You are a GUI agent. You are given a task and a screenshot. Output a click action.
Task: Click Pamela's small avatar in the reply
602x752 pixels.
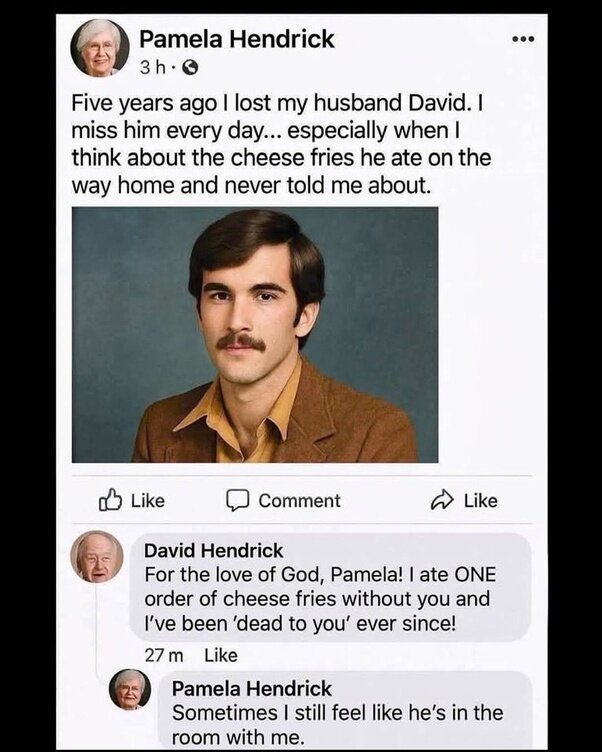click(x=130, y=690)
